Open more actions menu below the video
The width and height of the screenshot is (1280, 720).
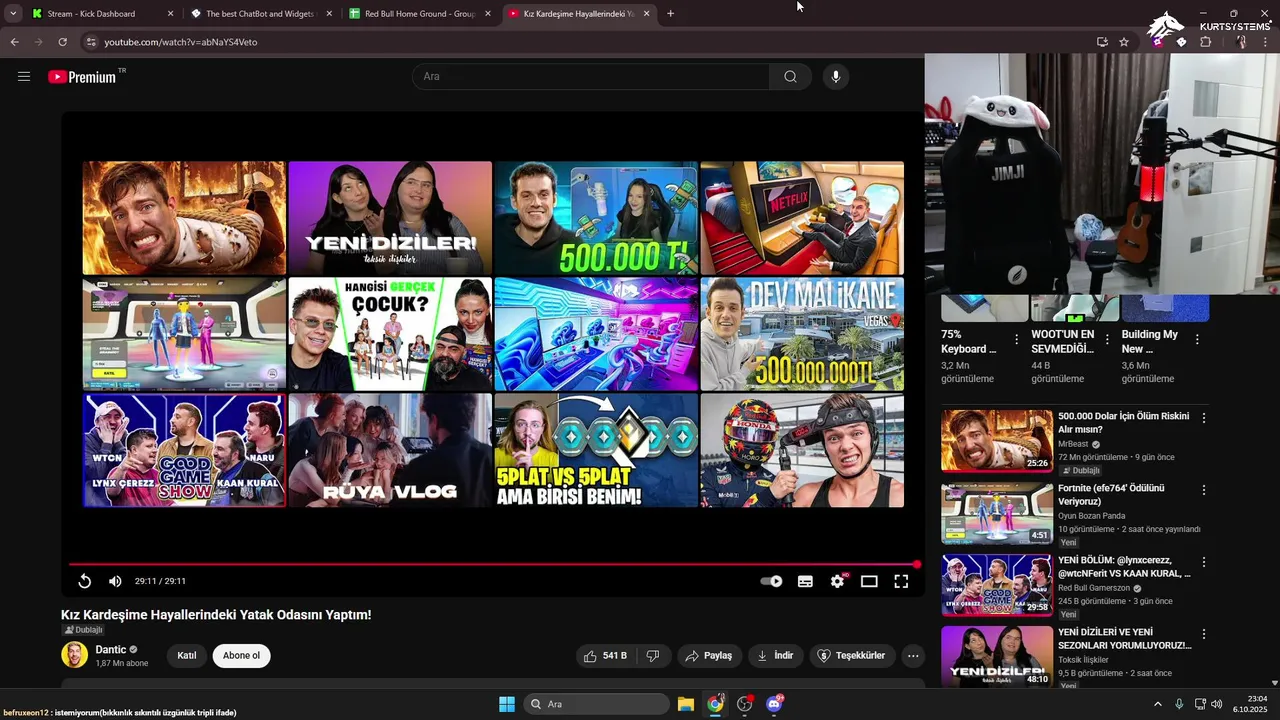click(x=912, y=656)
